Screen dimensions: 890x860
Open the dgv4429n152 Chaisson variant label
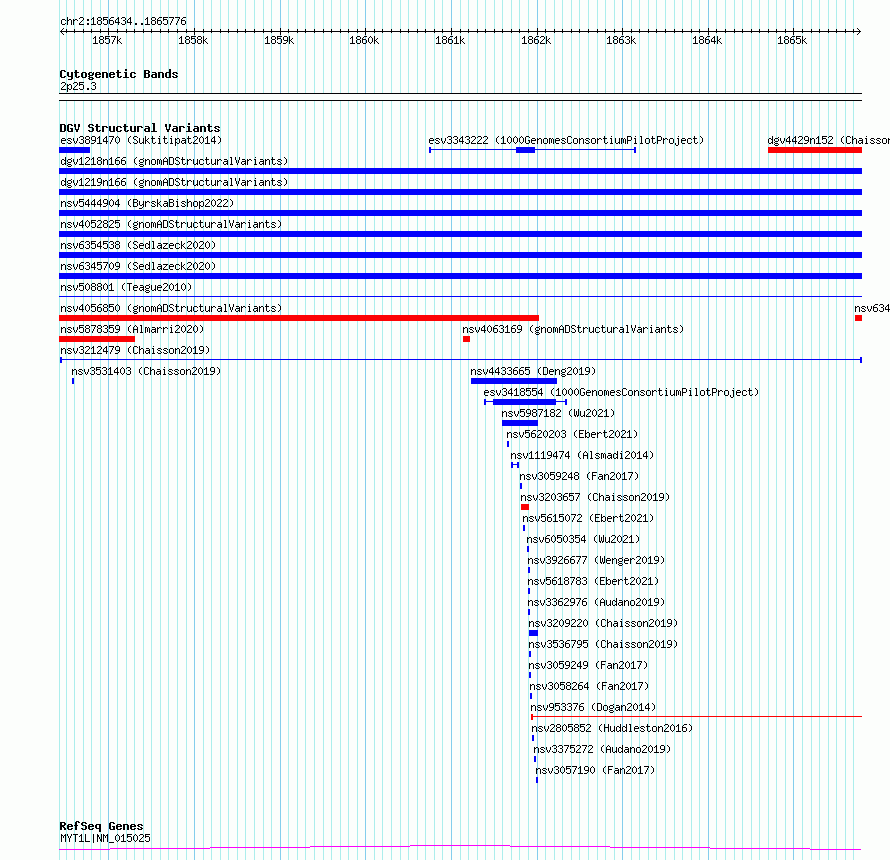(828, 140)
